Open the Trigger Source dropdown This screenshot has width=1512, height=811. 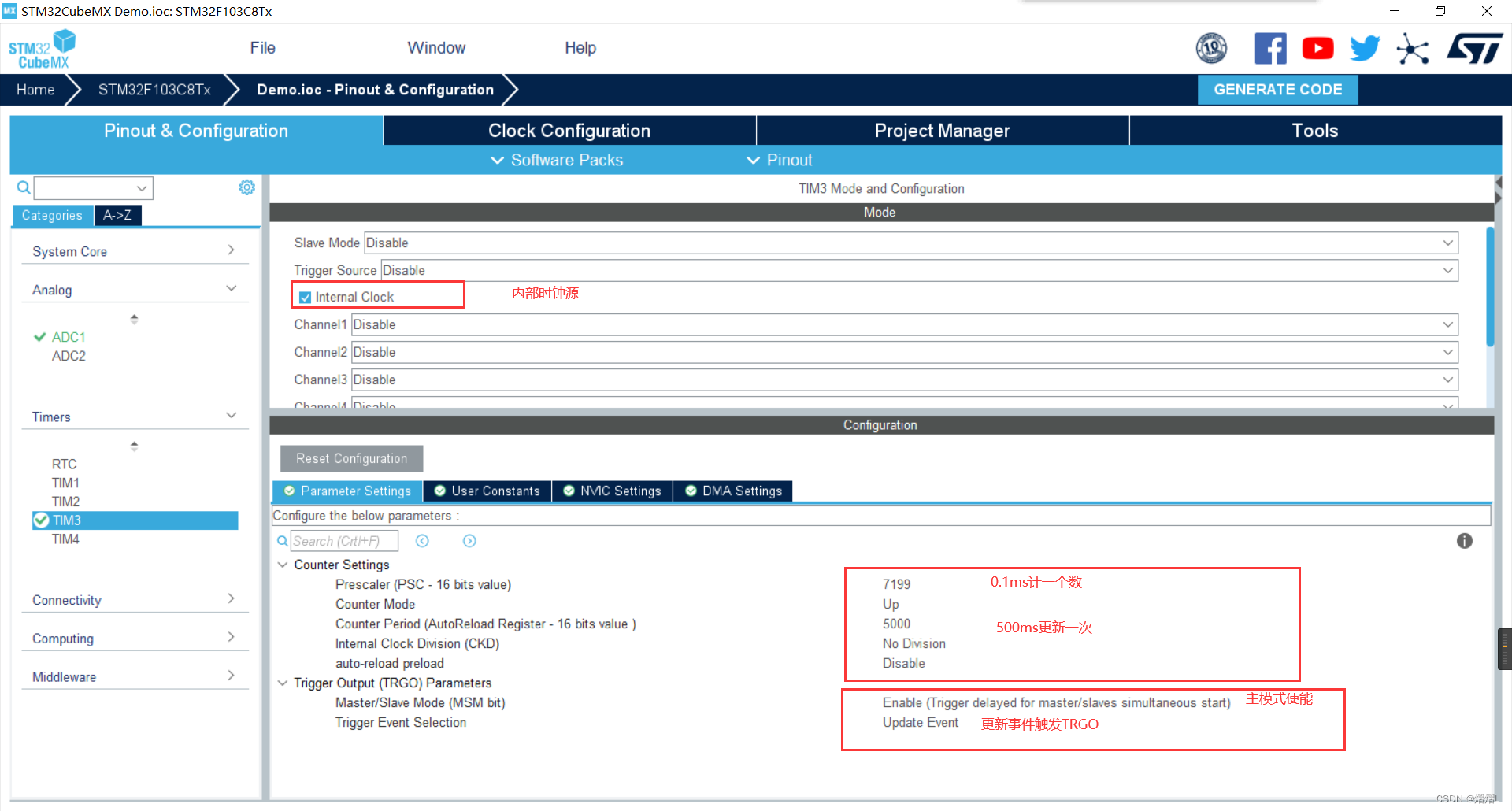[x=919, y=270]
